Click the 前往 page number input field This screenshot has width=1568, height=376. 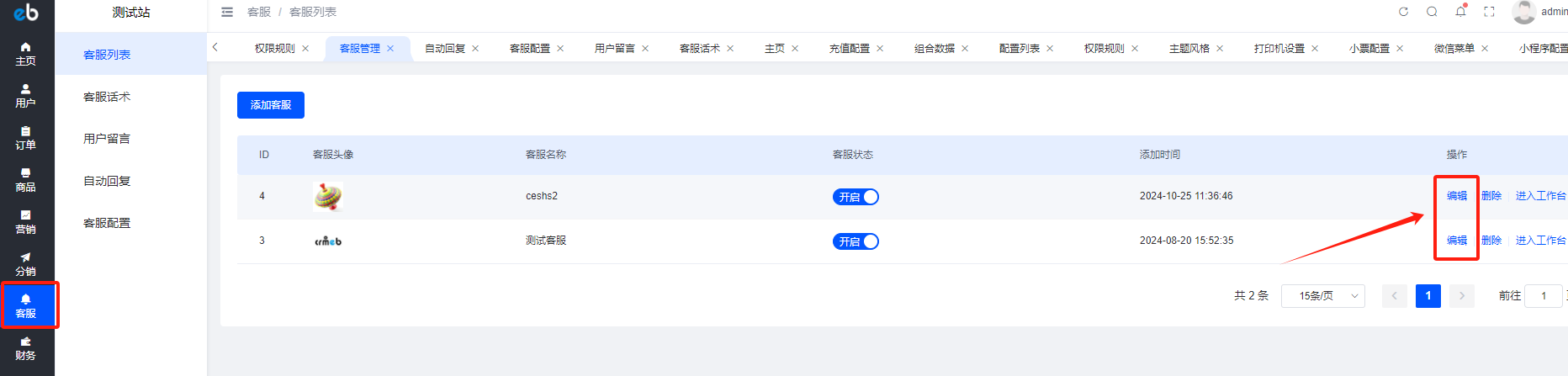[1544, 296]
